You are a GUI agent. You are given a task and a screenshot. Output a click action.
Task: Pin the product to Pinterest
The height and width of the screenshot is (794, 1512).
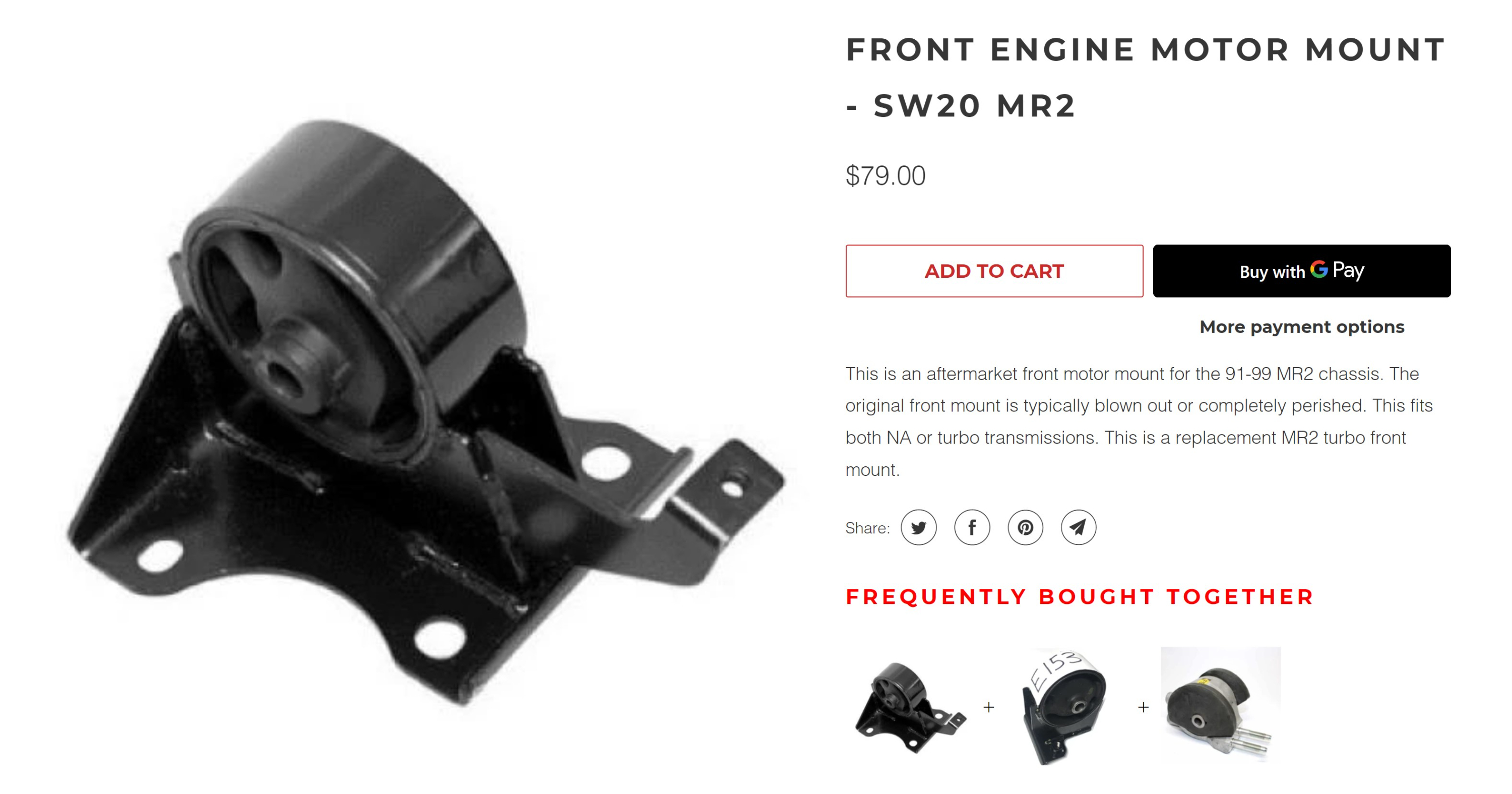(1026, 527)
